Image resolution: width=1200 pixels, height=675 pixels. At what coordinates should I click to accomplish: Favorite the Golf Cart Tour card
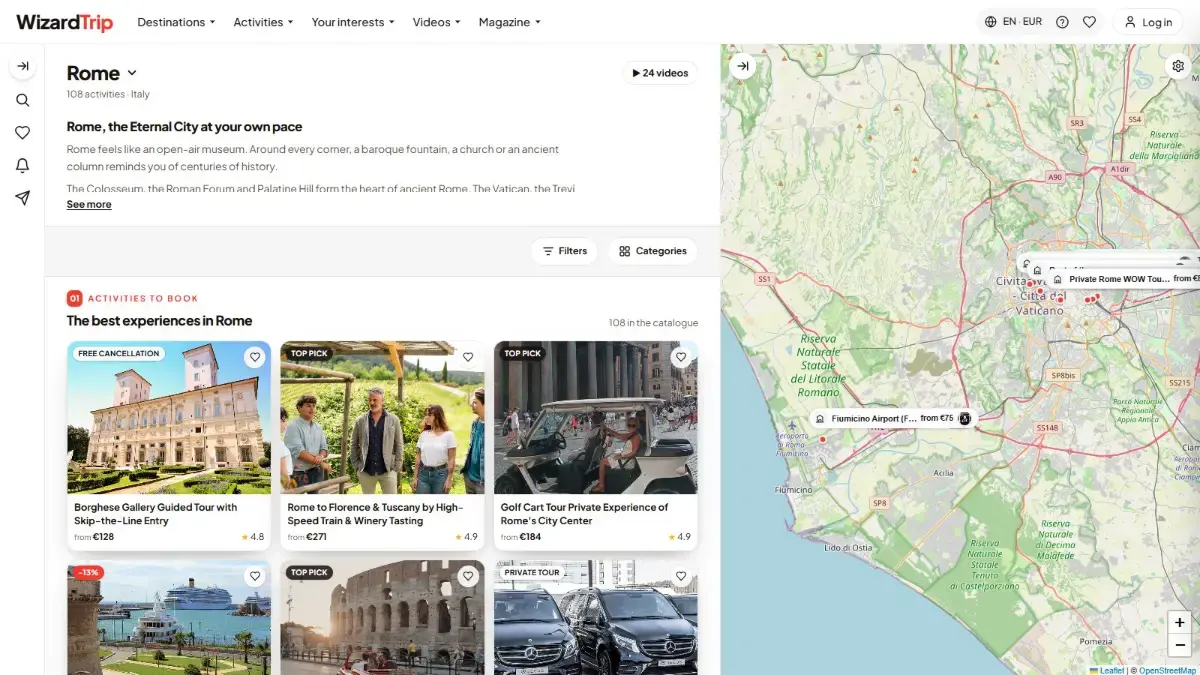[x=681, y=357]
